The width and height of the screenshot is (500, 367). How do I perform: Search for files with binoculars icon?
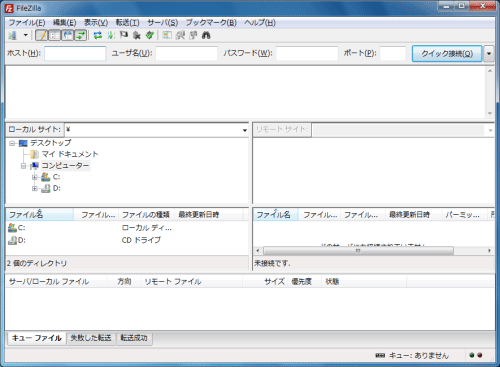(206, 35)
